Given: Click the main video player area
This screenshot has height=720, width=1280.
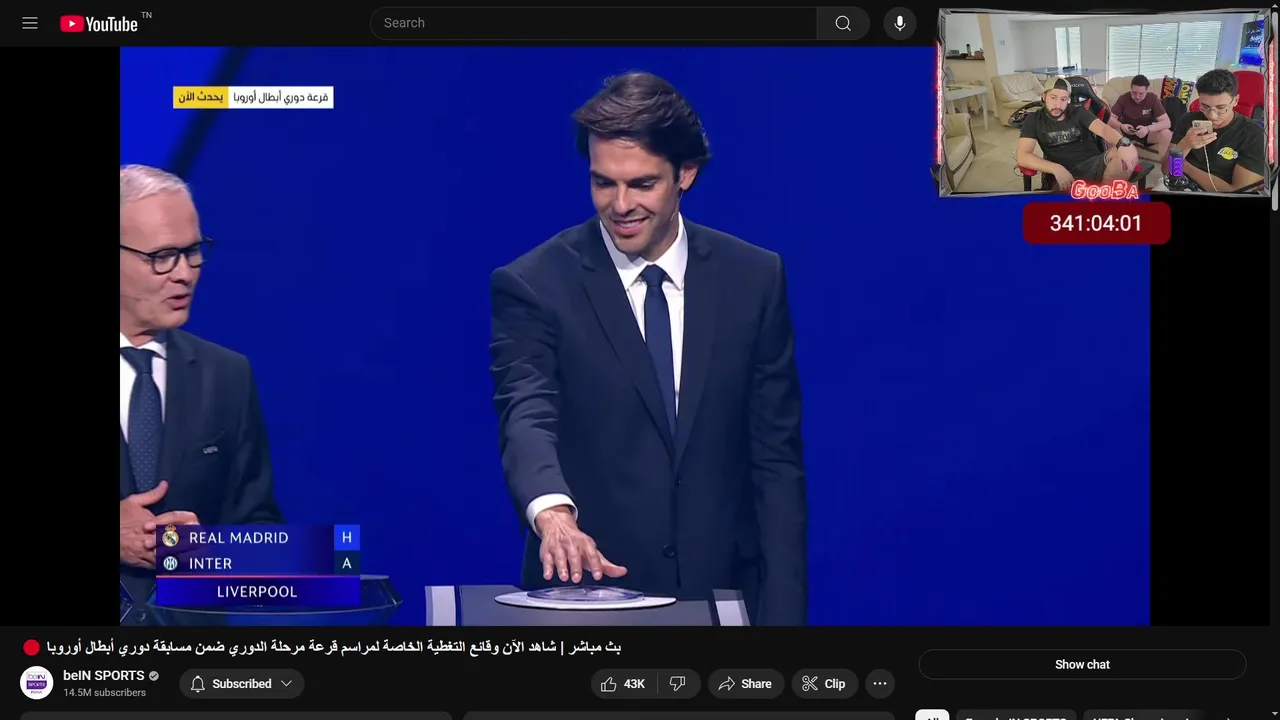Looking at the screenshot, I should [x=635, y=336].
